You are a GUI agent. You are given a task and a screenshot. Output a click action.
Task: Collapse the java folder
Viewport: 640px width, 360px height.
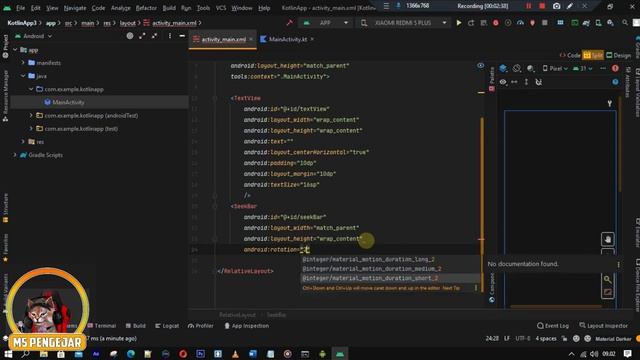[23, 76]
